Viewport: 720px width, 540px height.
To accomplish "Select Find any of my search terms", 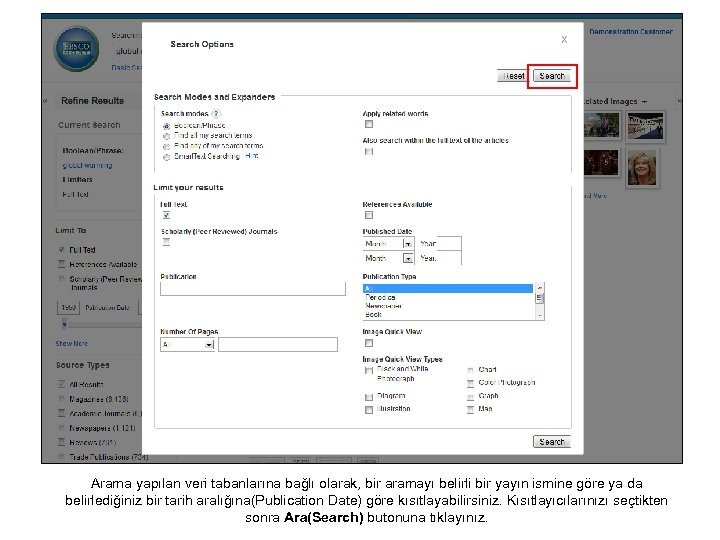I will click(x=166, y=147).
